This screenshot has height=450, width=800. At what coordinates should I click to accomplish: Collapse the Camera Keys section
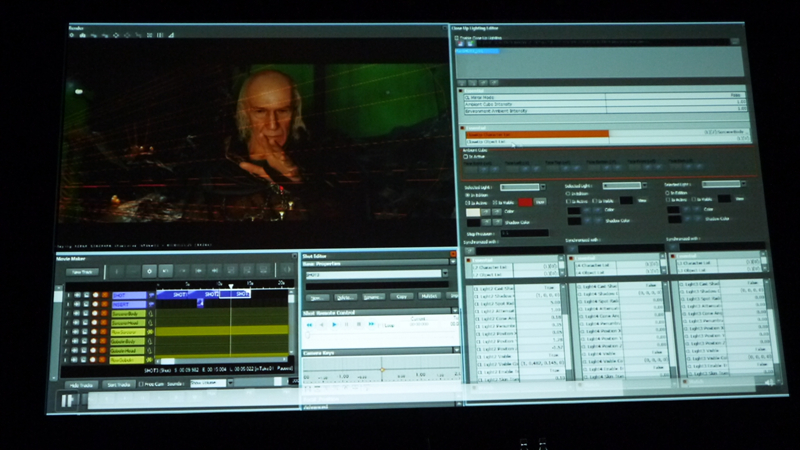[456, 350]
